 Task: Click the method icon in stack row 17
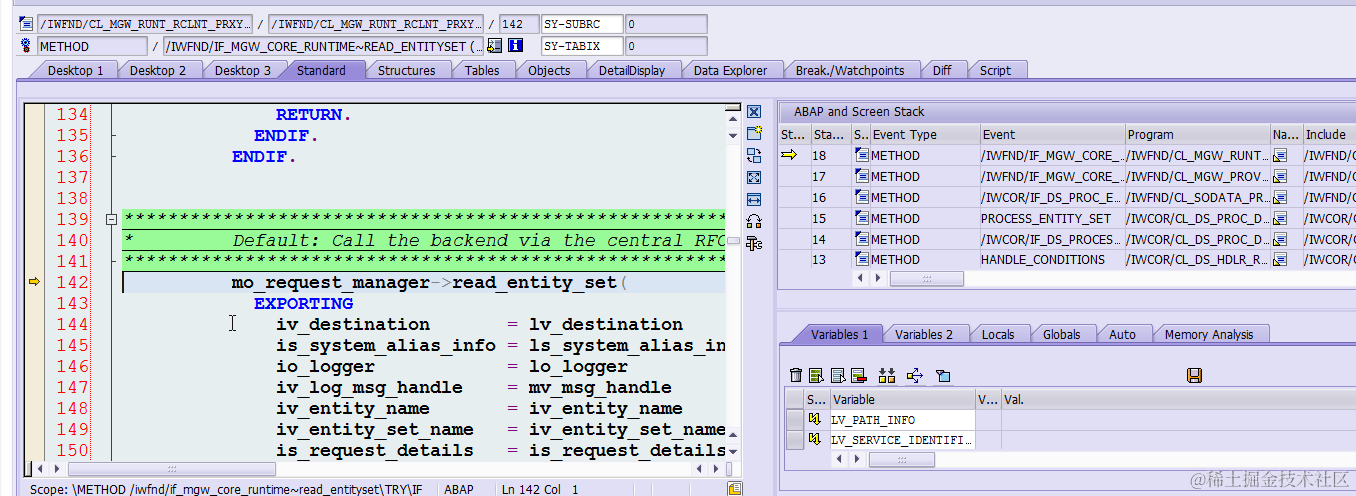[x=862, y=176]
